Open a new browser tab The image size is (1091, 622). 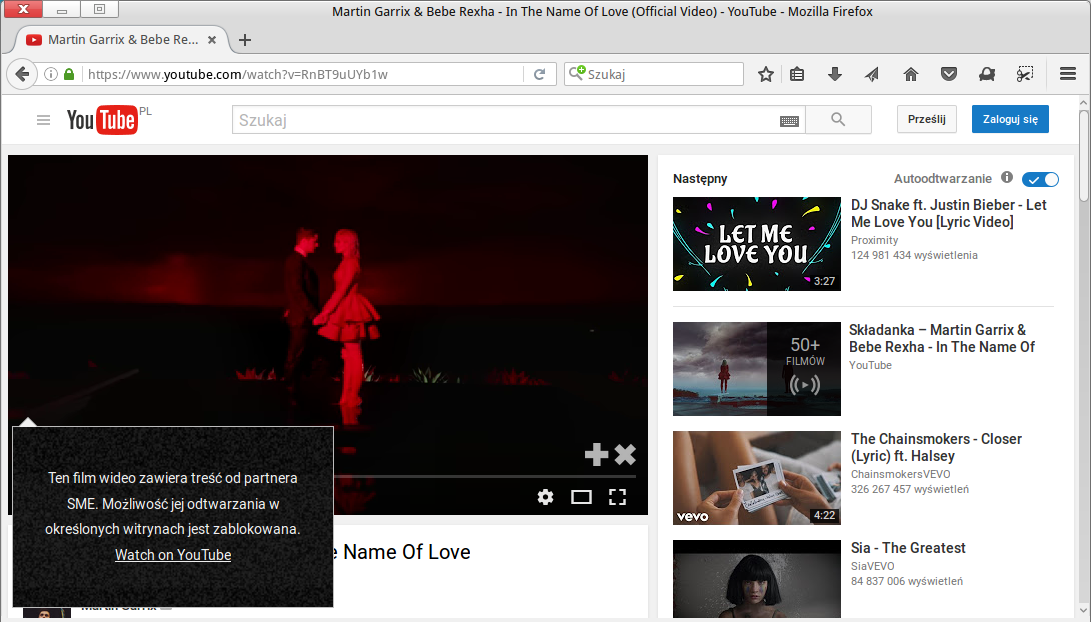click(x=245, y=40)
